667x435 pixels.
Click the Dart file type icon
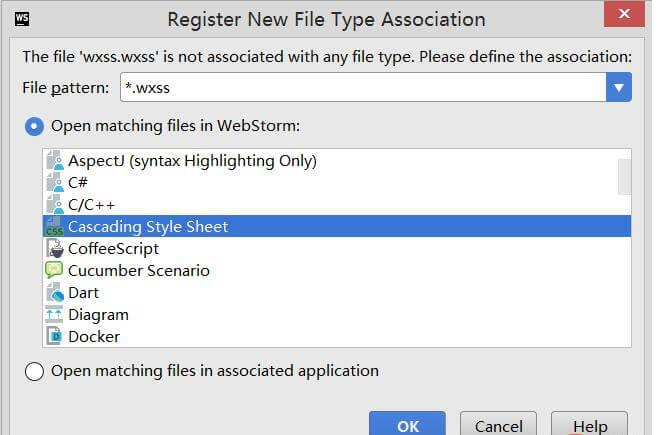55,293
